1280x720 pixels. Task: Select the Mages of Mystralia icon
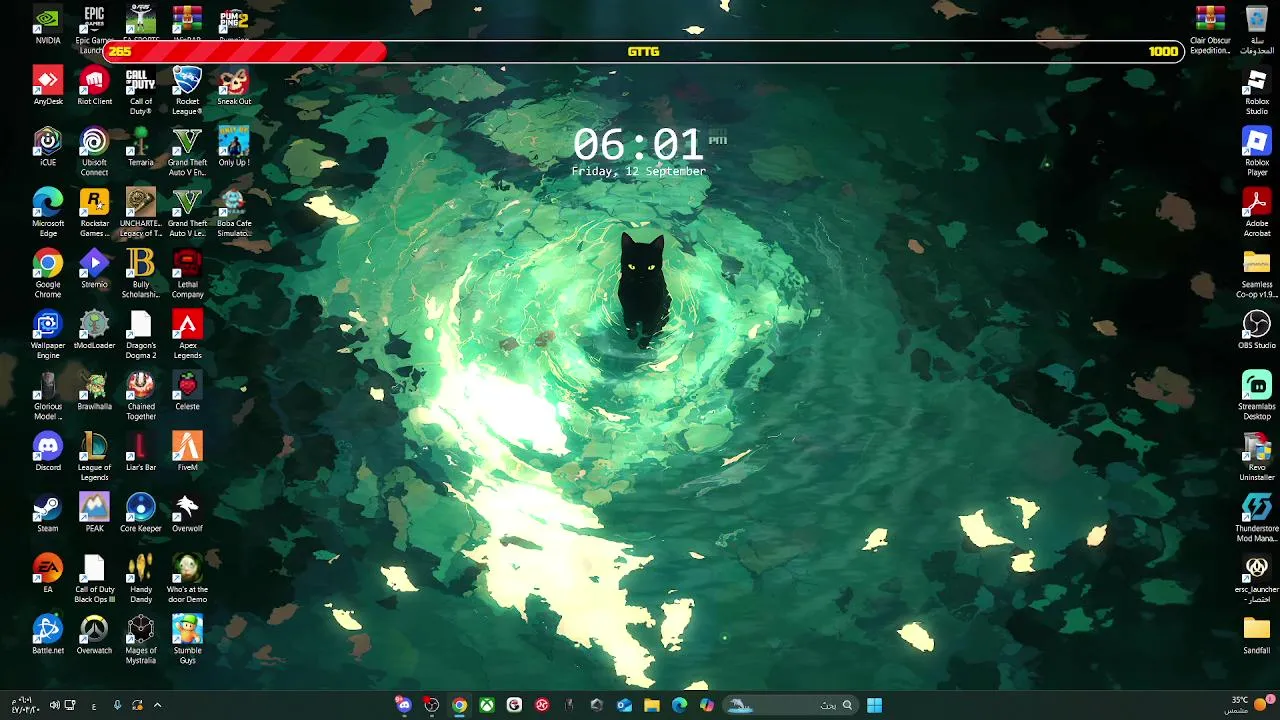[x=141, y=640]
